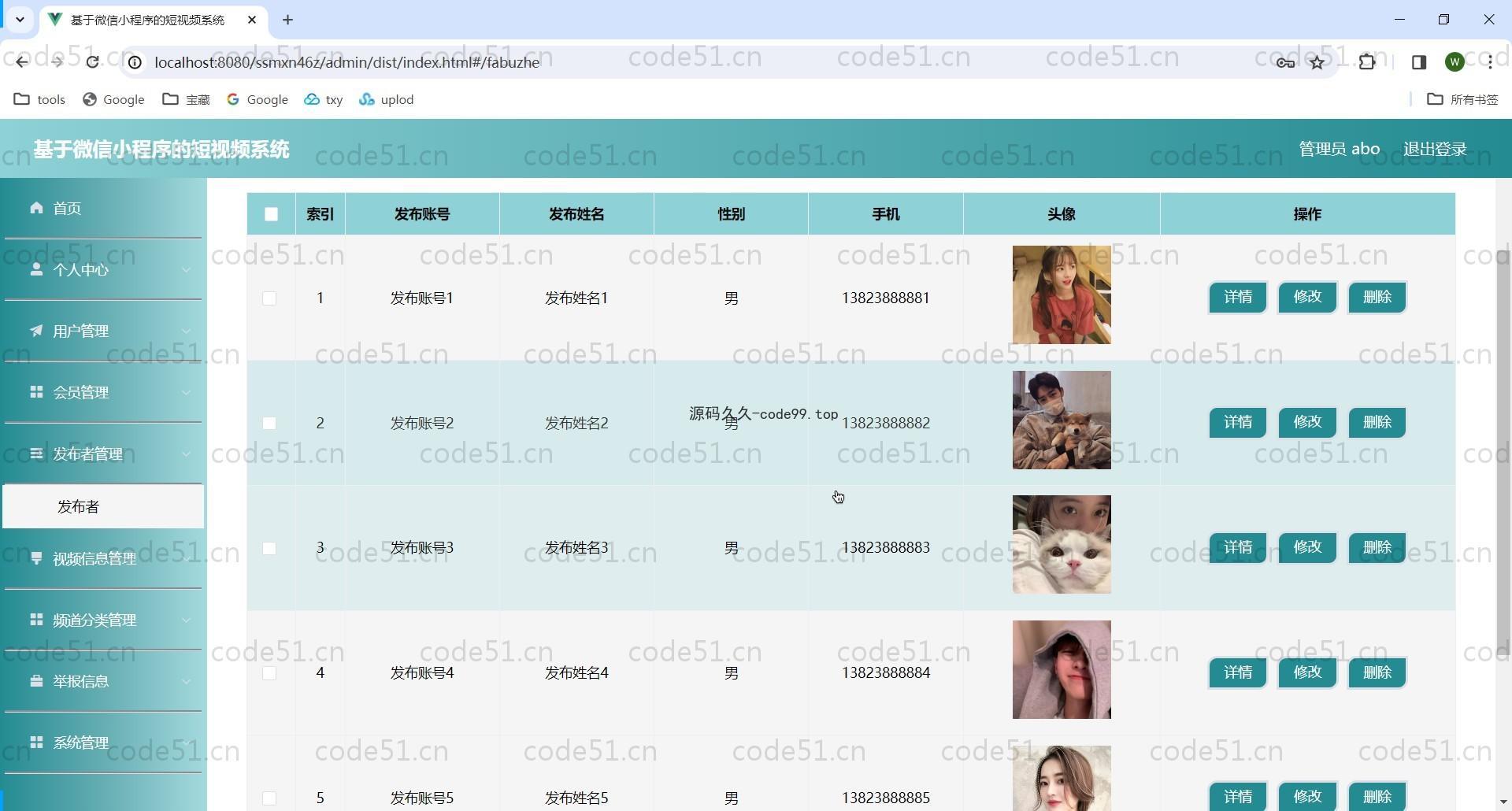Select the 发布者 submenu item
This screenshot has width=1512, height=811.
(x=103, y=506)
